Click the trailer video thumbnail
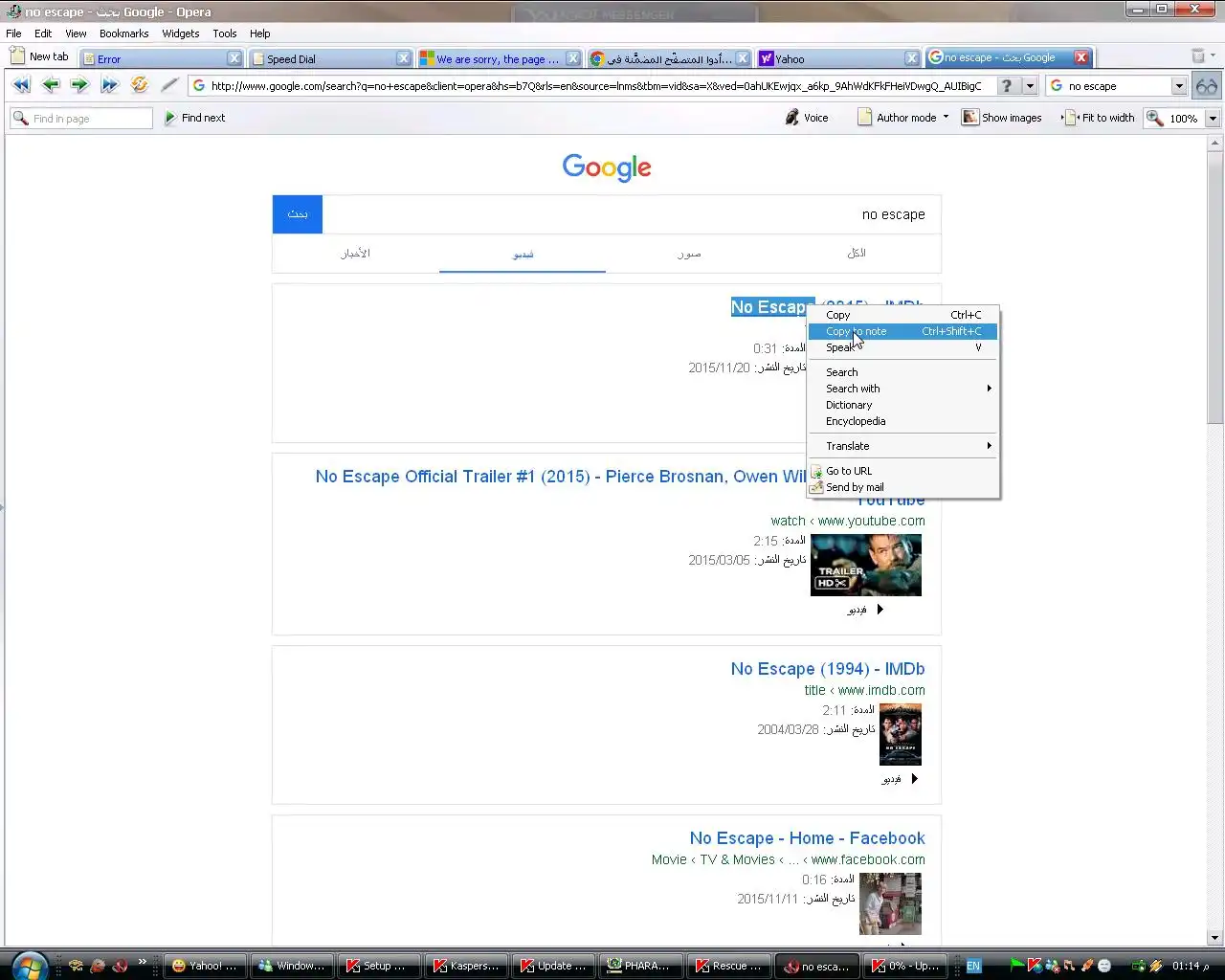The image size is (1225, 980). click(866, 565)
